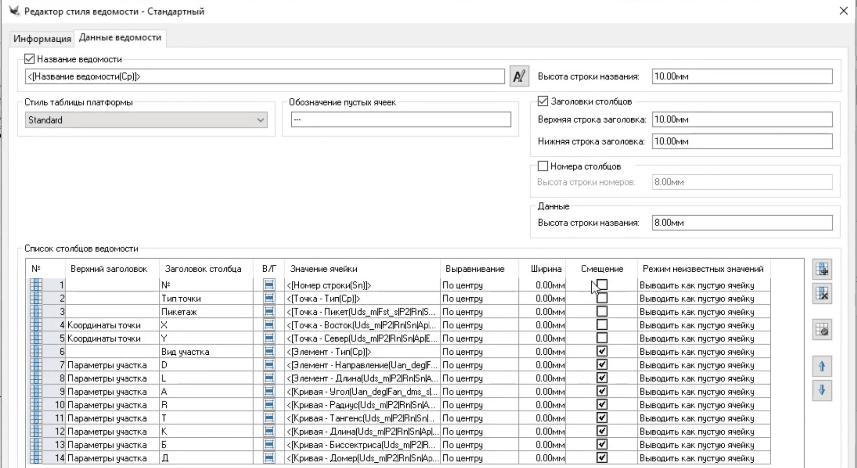The image size is (857, 468).
Task: Select the Данные ведомости tab
Action: pyautogui.click(x=120, y=38)
